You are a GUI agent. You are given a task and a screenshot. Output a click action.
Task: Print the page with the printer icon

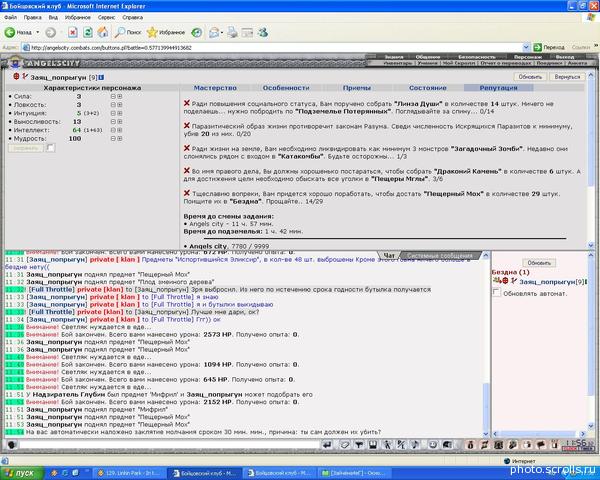(x=232, y=33)
